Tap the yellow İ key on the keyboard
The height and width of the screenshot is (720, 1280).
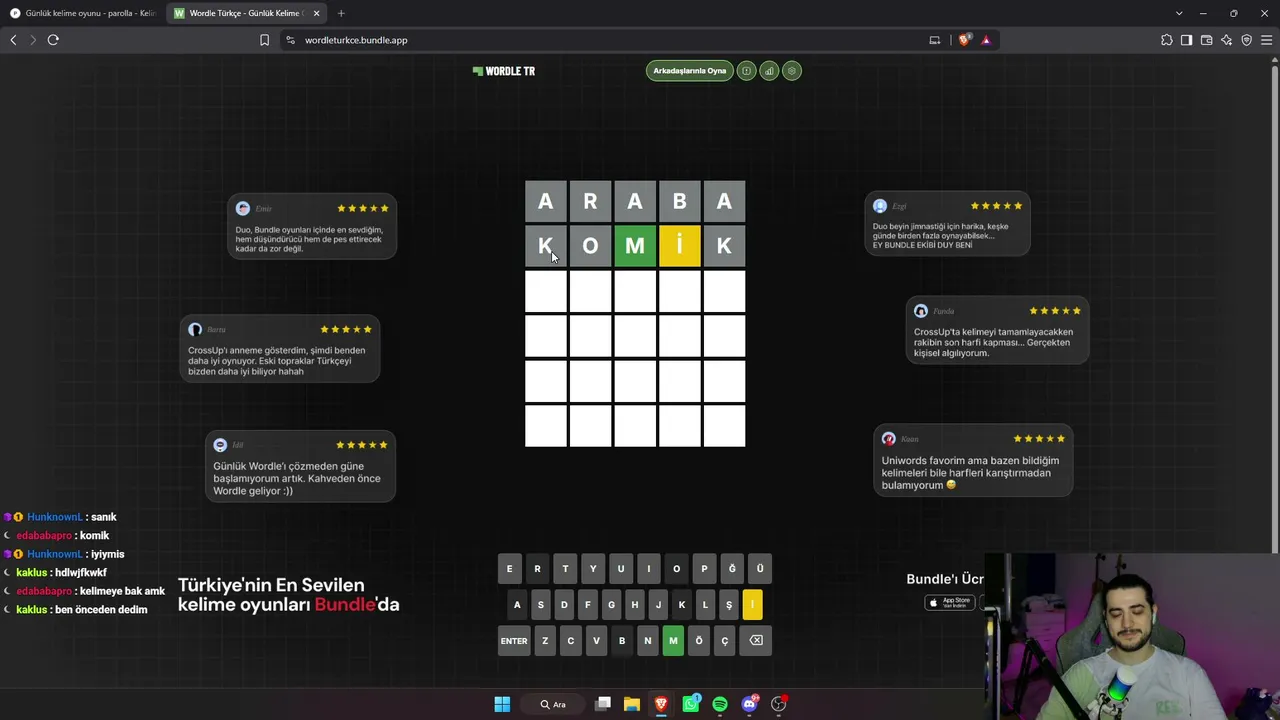click(752, 604)
